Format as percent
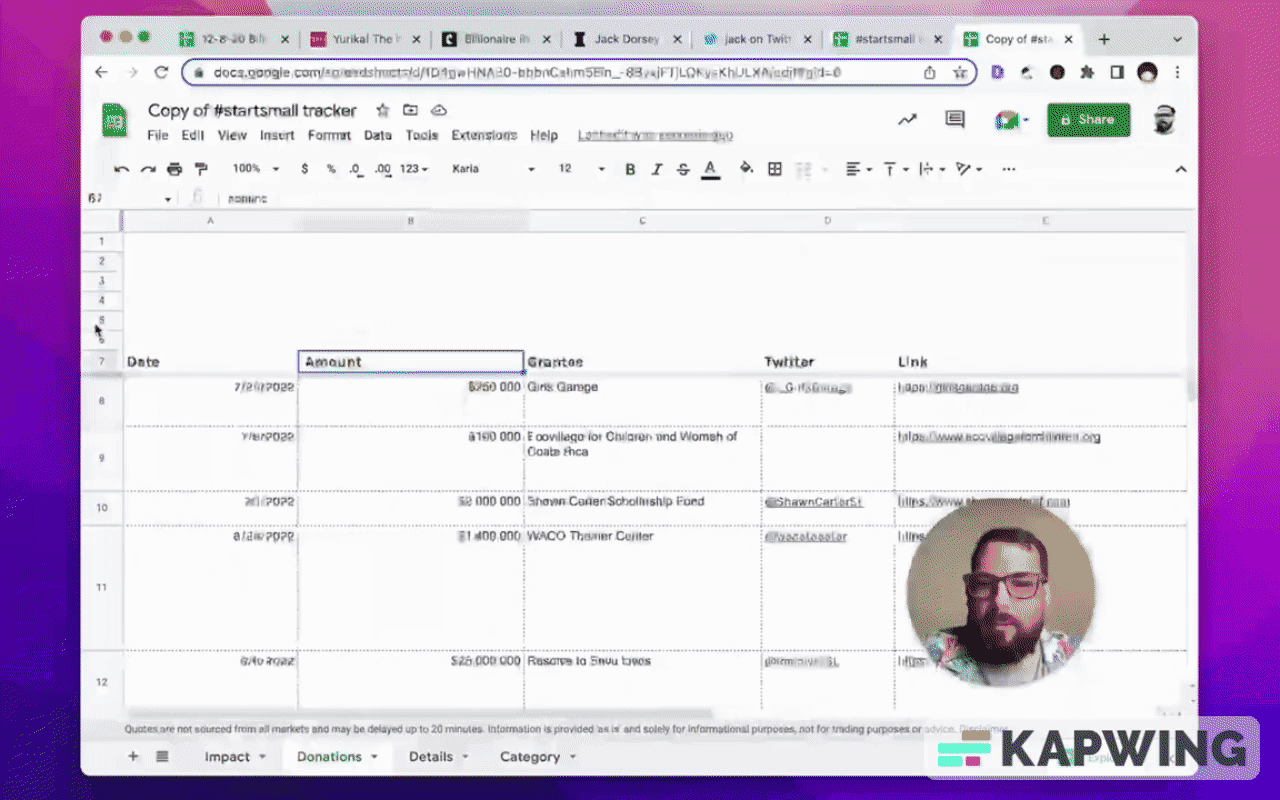The width and height of the screenshot is (1280, 800). point(331,169)
